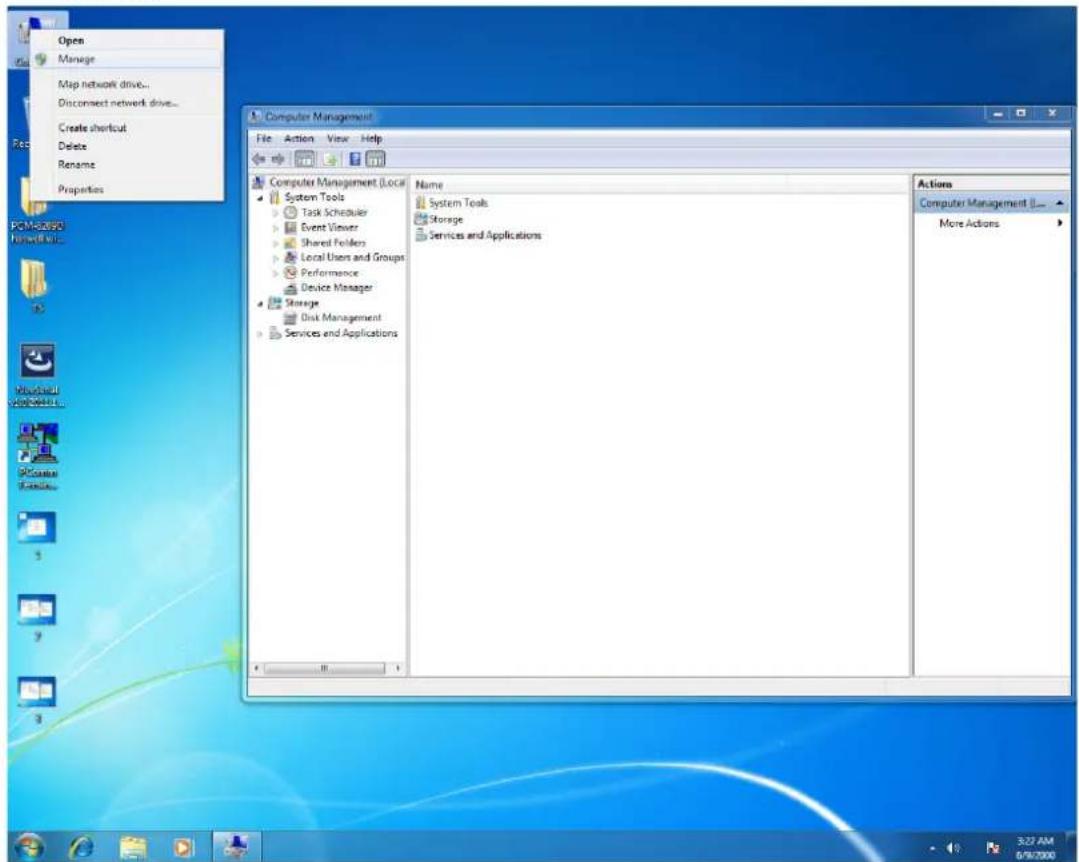
Task: Select Storage node in the console tree
Action: click(294, 303)
